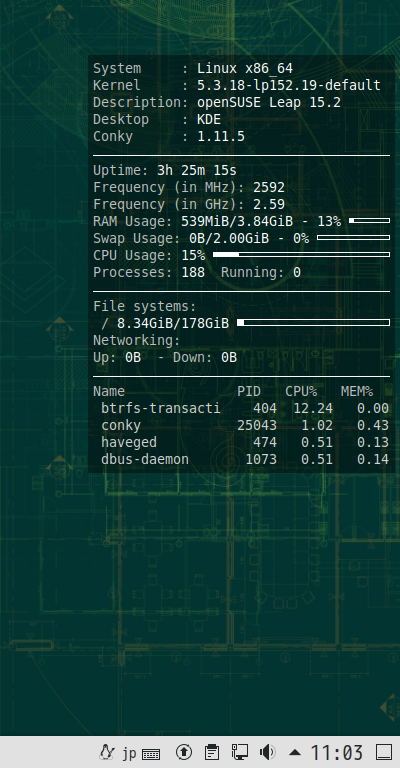Click the PID column header
This screenshot has height=768, width=400.
[x=249, y=392]
